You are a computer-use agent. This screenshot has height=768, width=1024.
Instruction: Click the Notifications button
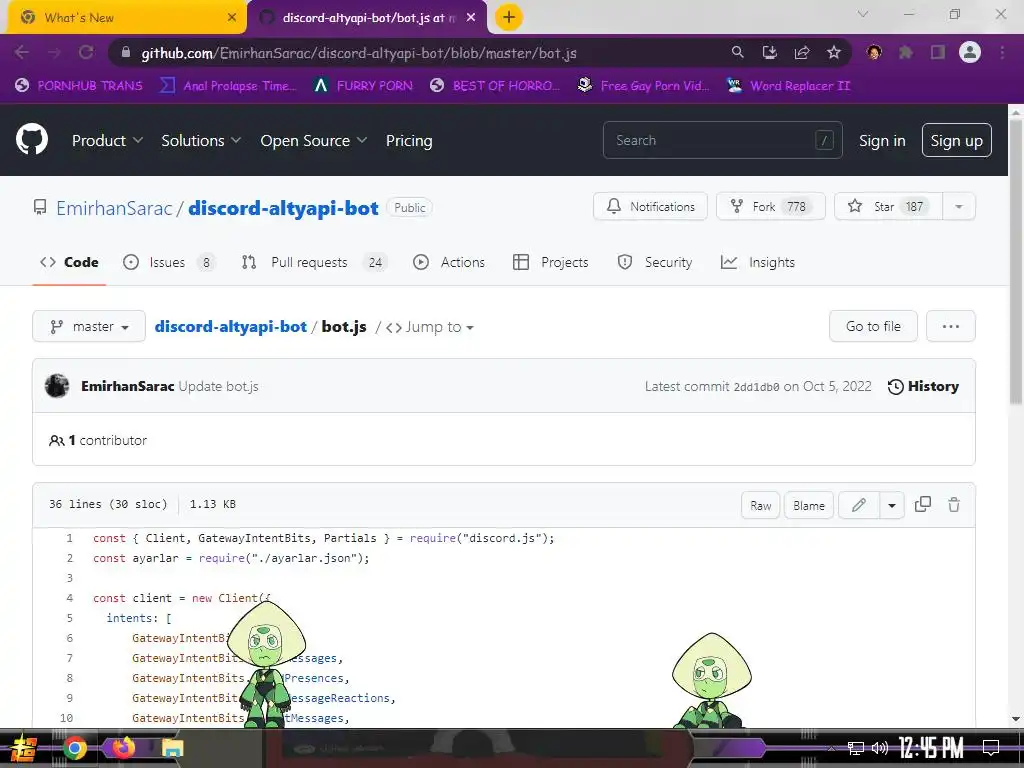[650, 206]
